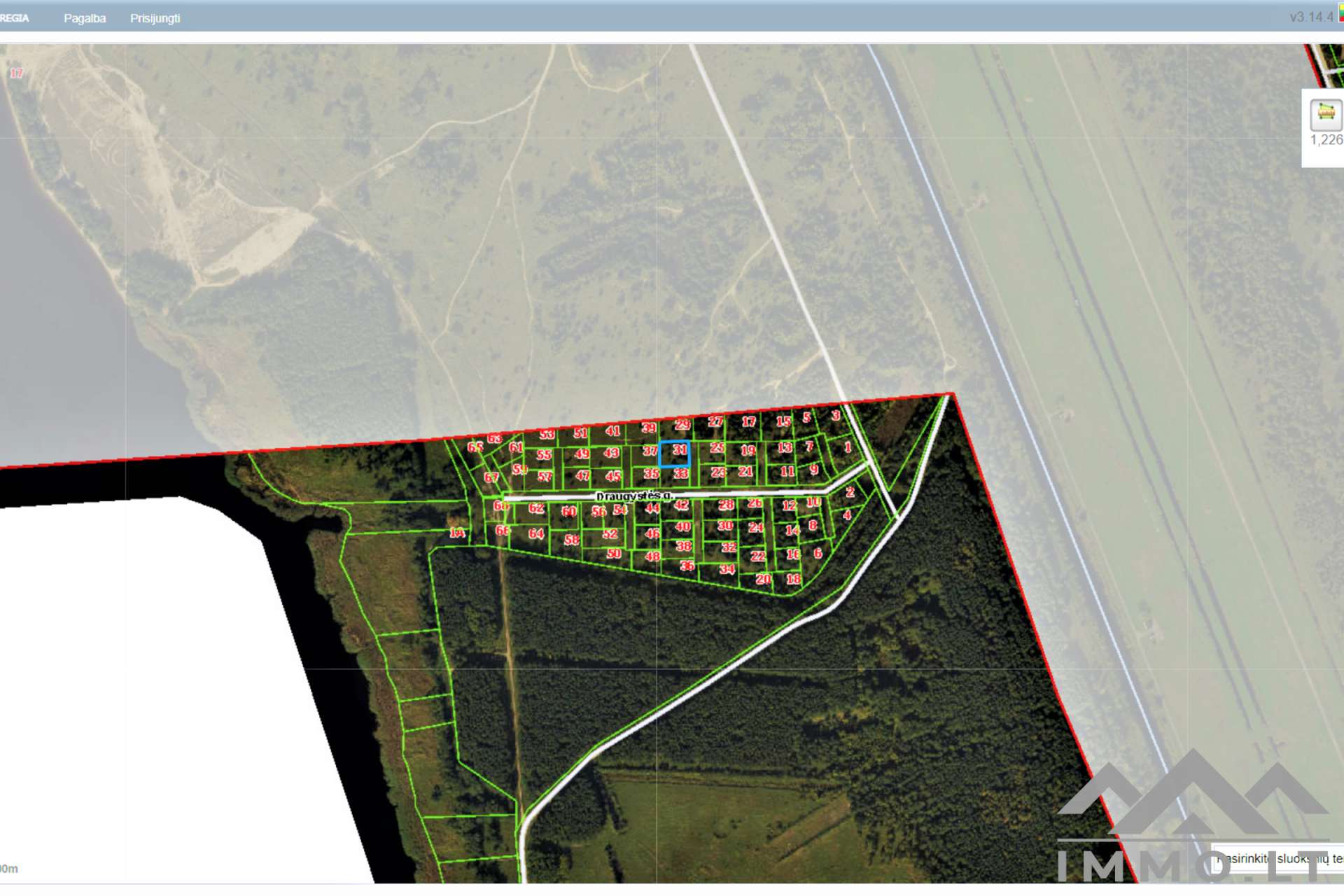Select parcel number 50
This screenshot has width=1344, height=896.
614,554
